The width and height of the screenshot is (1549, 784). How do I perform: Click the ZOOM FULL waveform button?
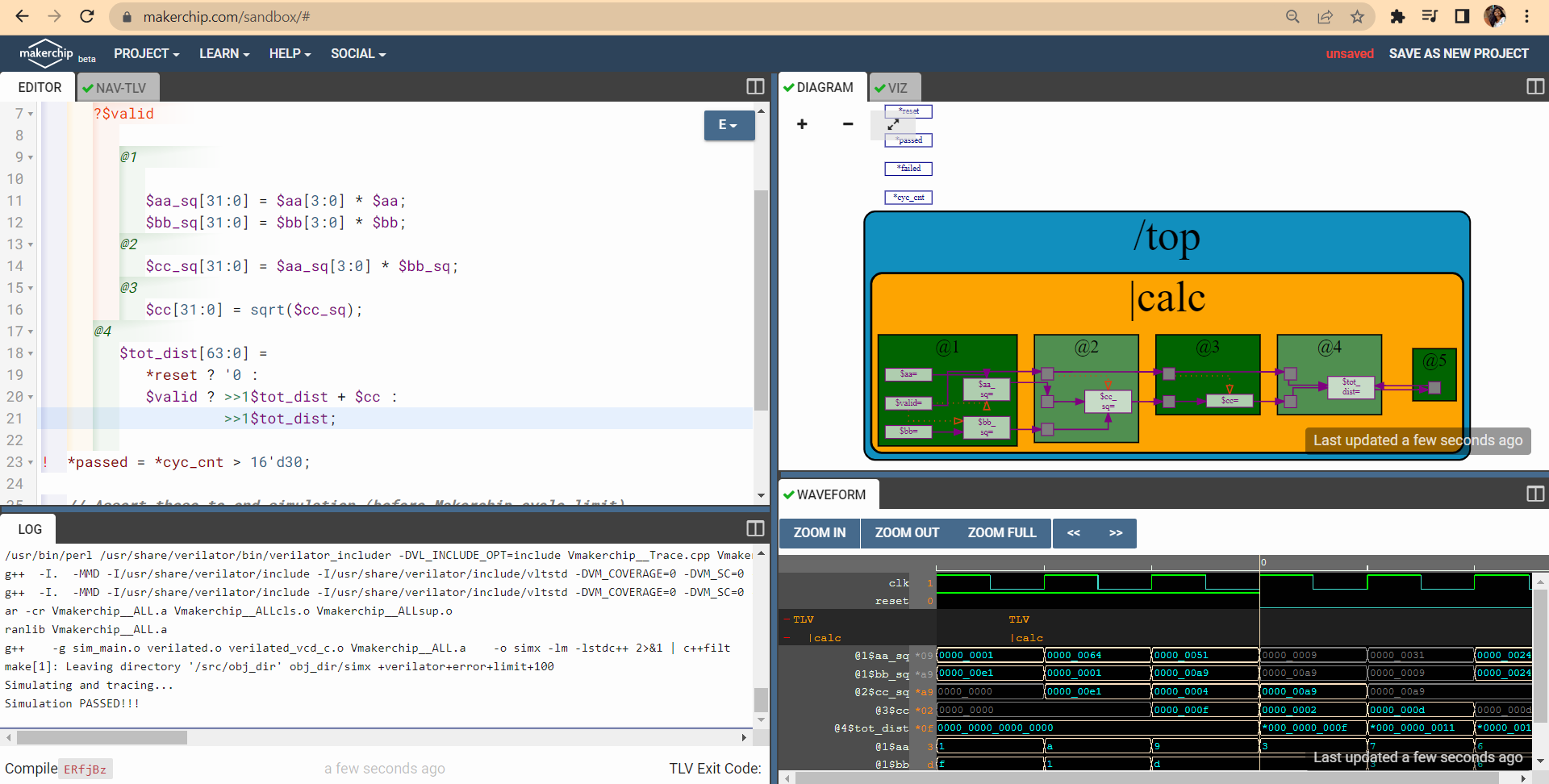1001,532
